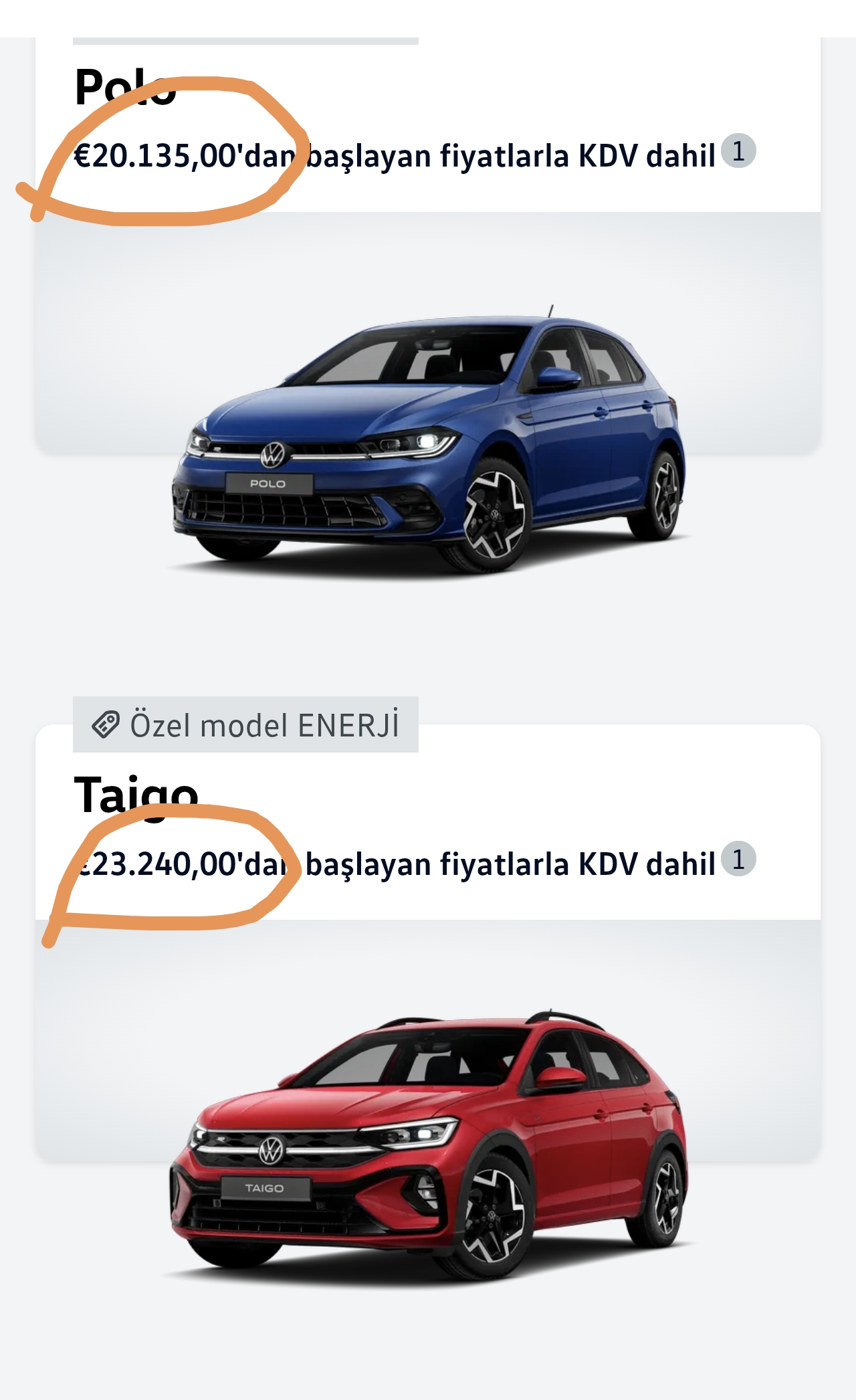Click the VW logo on red Taigo

pyautogui.click(x=272, y=1151)
